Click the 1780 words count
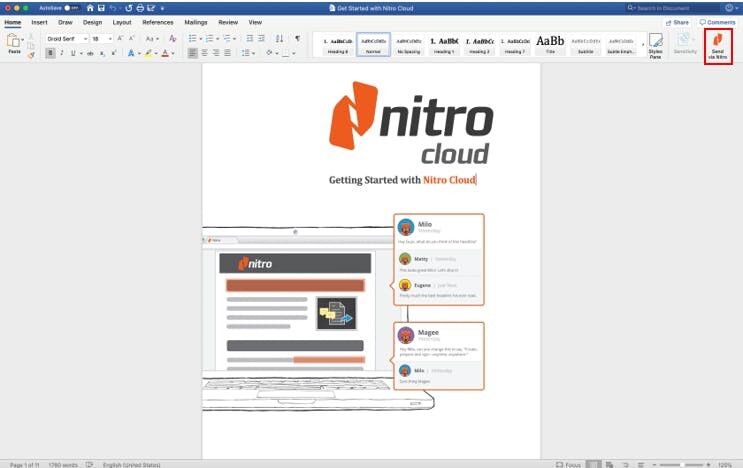 point(63,465)
